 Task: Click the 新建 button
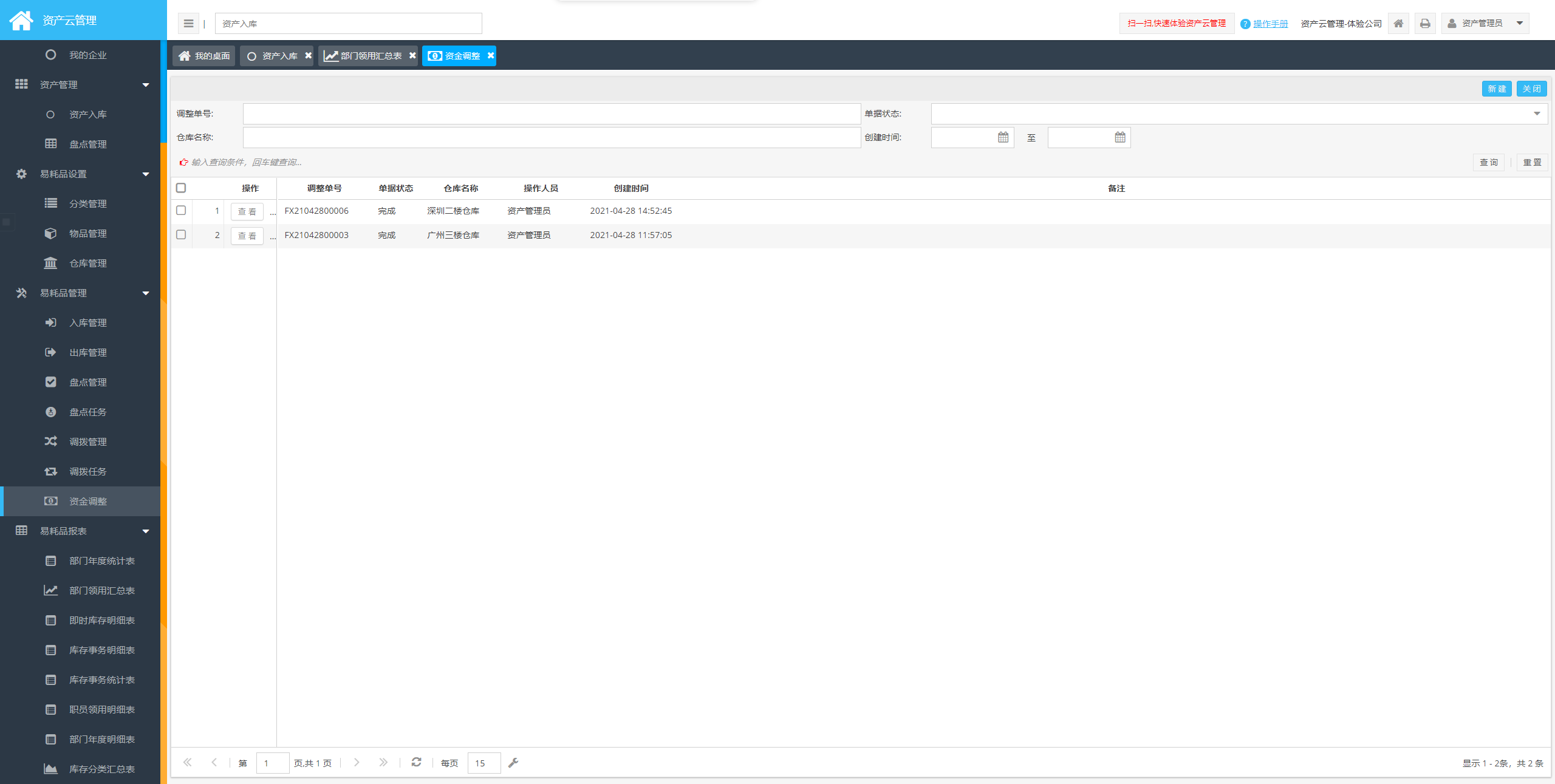coord(1497,89)
